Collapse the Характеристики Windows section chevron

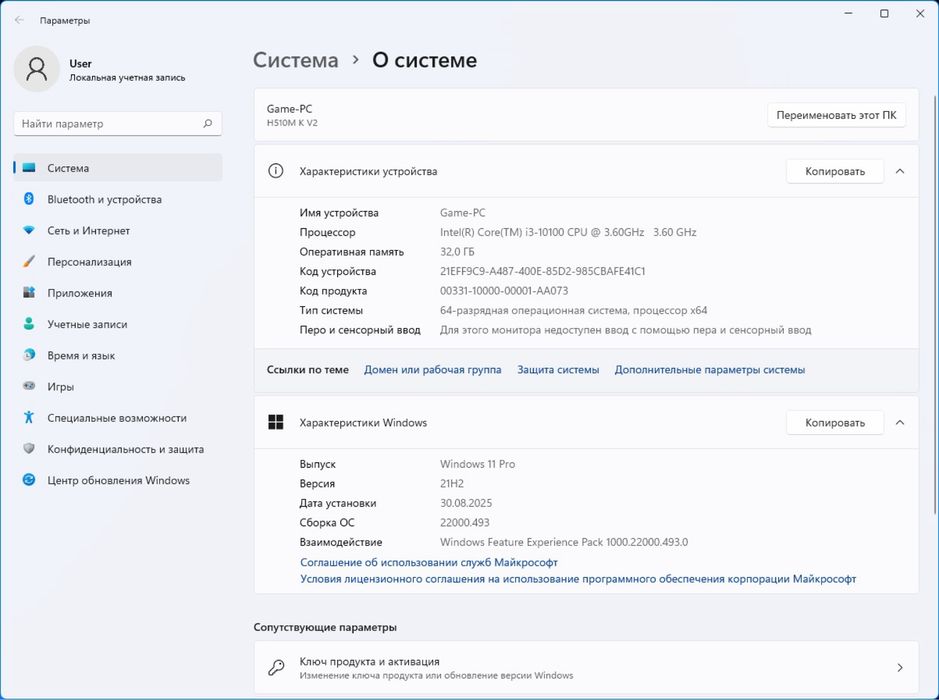(900, 423)
